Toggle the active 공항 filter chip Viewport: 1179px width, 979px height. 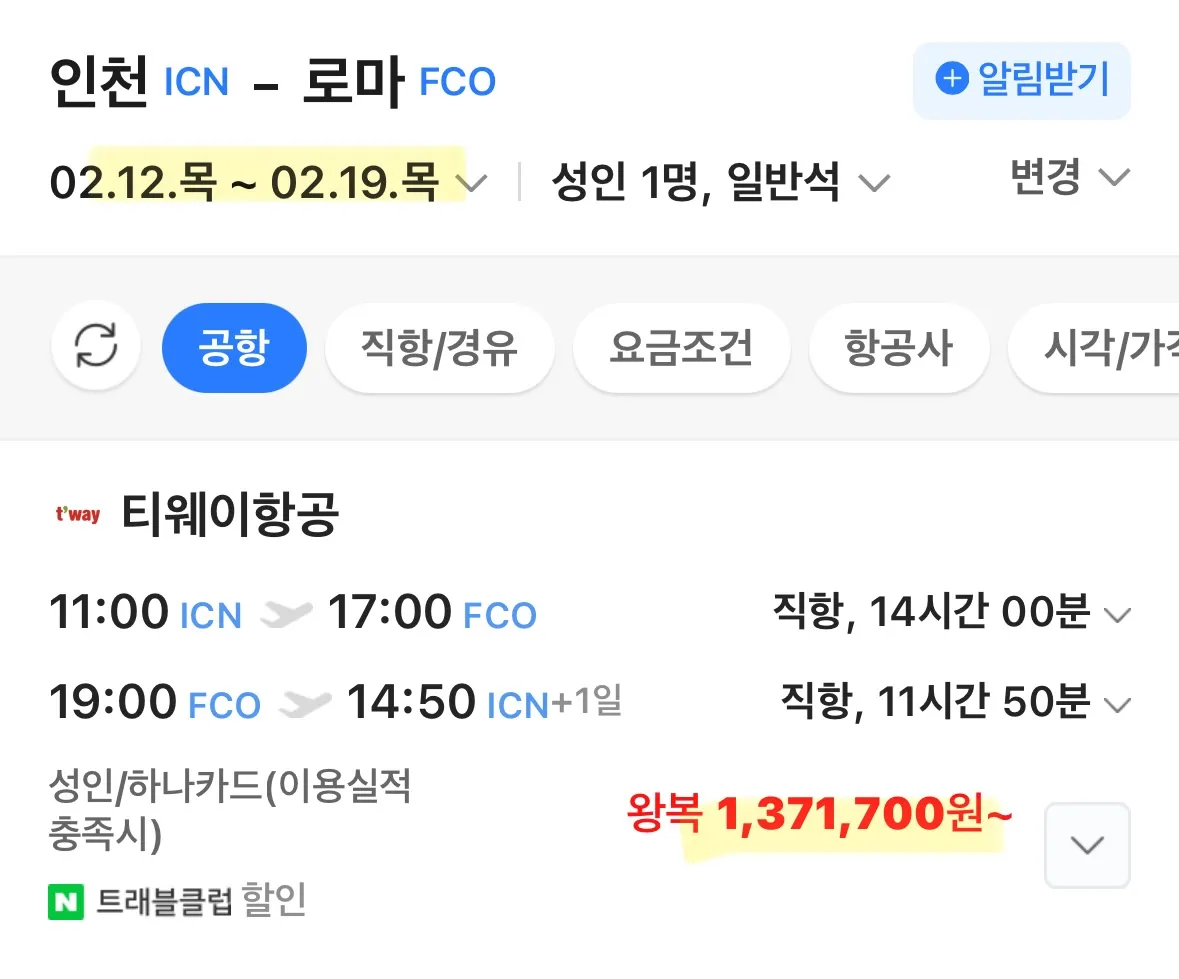(x=234, y=347)
